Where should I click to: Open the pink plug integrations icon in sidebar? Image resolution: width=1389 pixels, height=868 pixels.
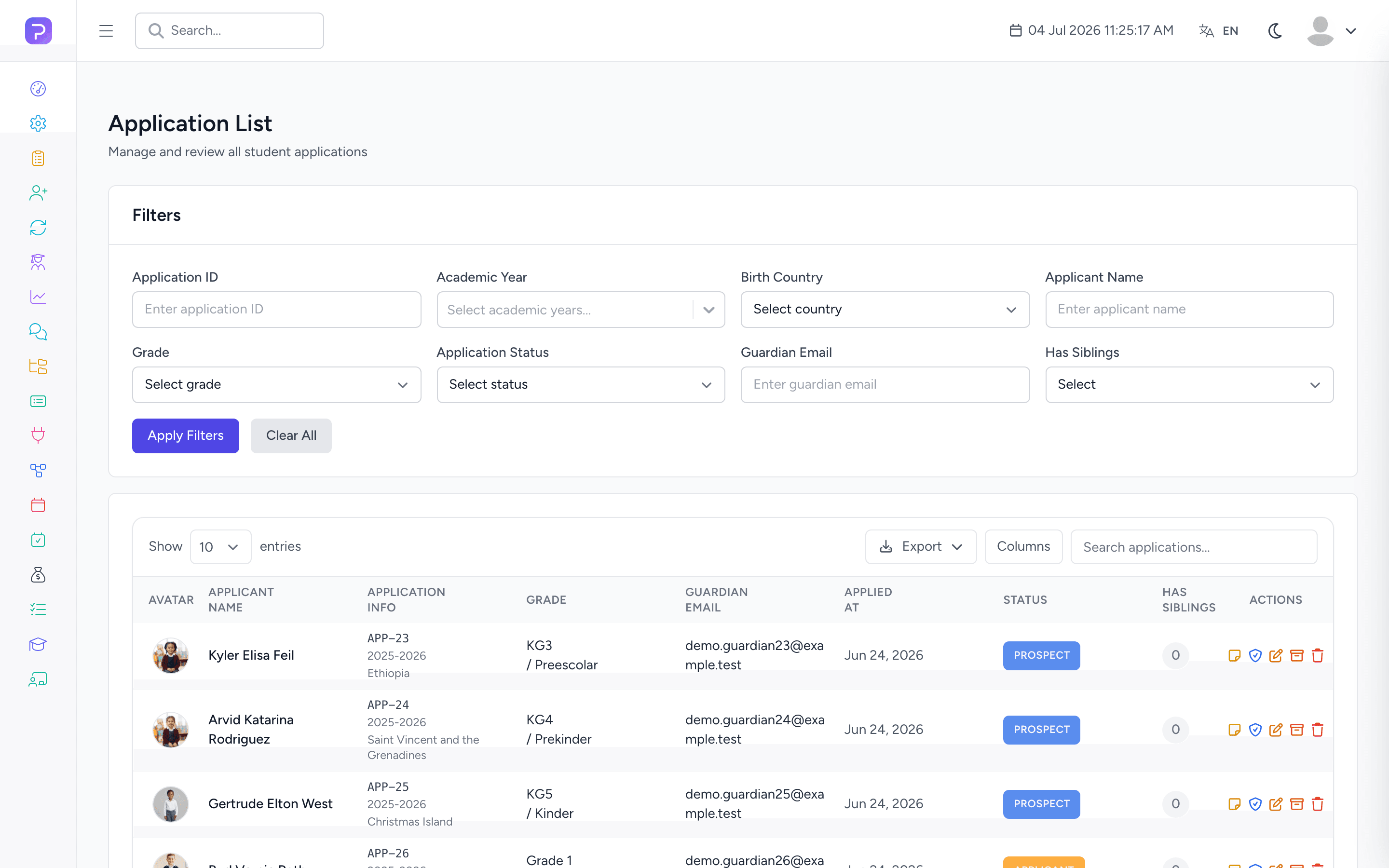[x=38, y=436]
